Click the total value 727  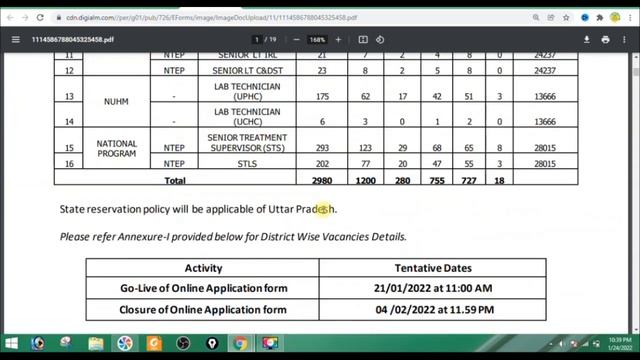469,180
